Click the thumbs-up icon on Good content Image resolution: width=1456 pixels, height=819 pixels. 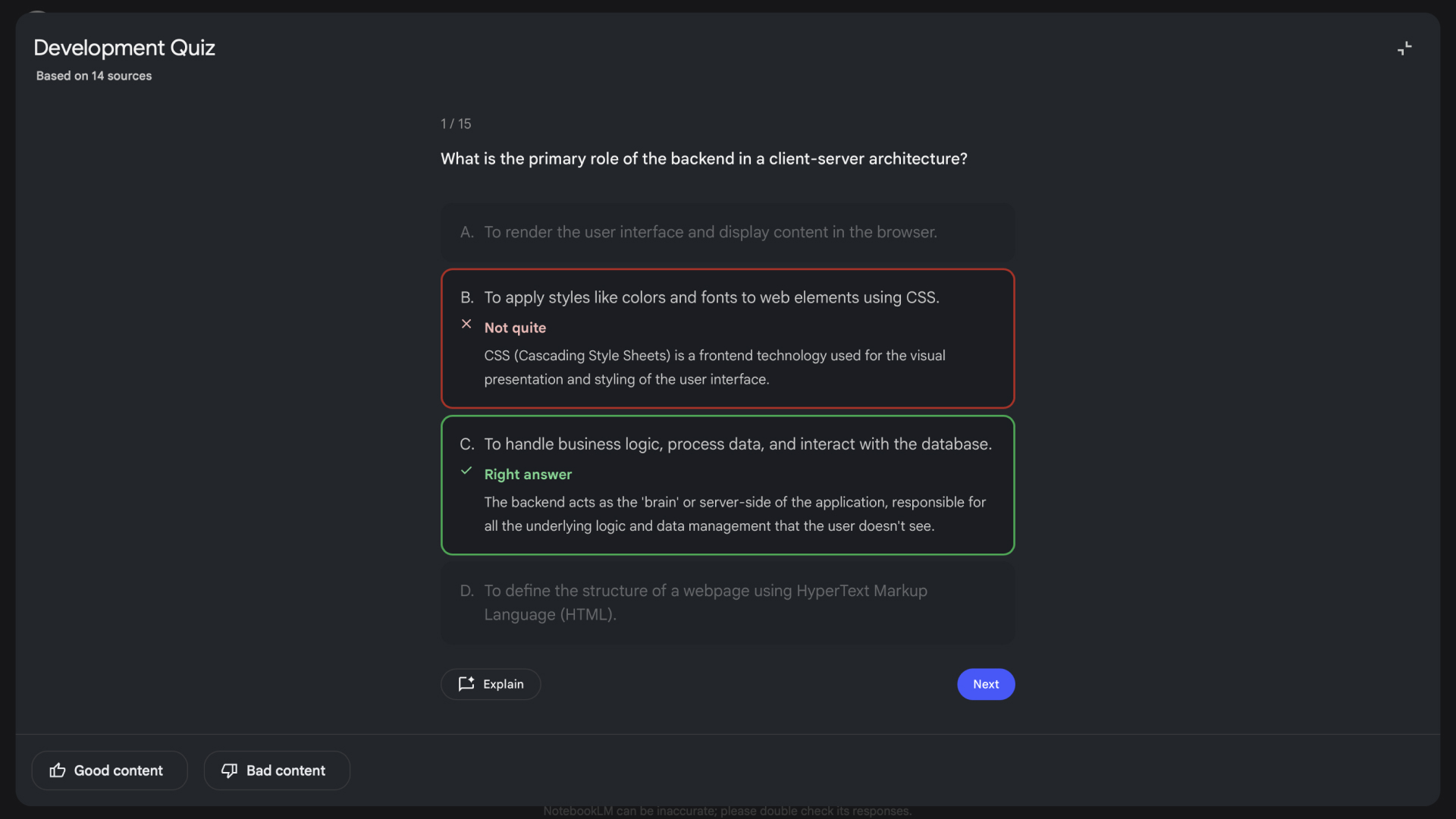coord(57,770)
